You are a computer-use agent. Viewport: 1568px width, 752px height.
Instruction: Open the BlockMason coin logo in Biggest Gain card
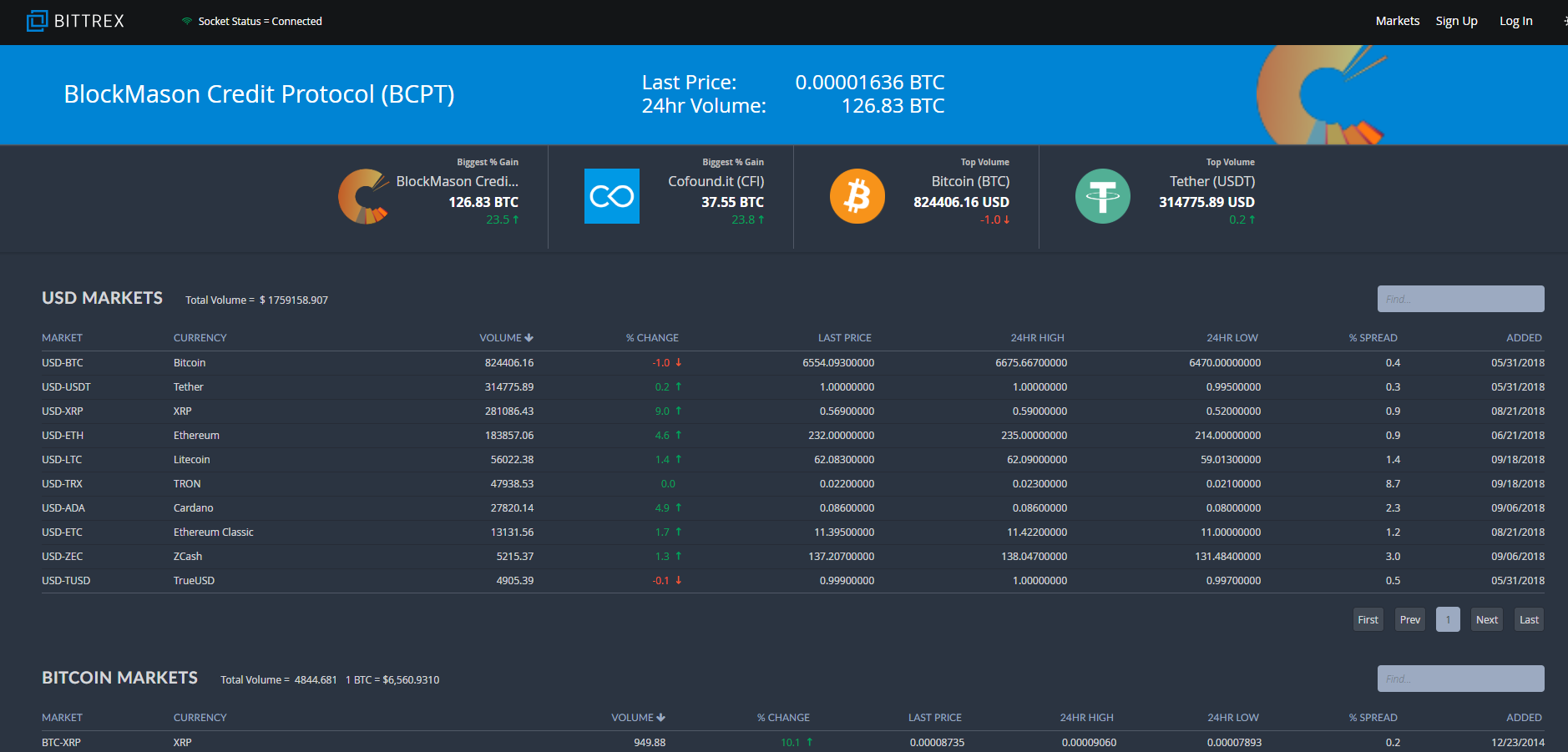click(364, 197)
